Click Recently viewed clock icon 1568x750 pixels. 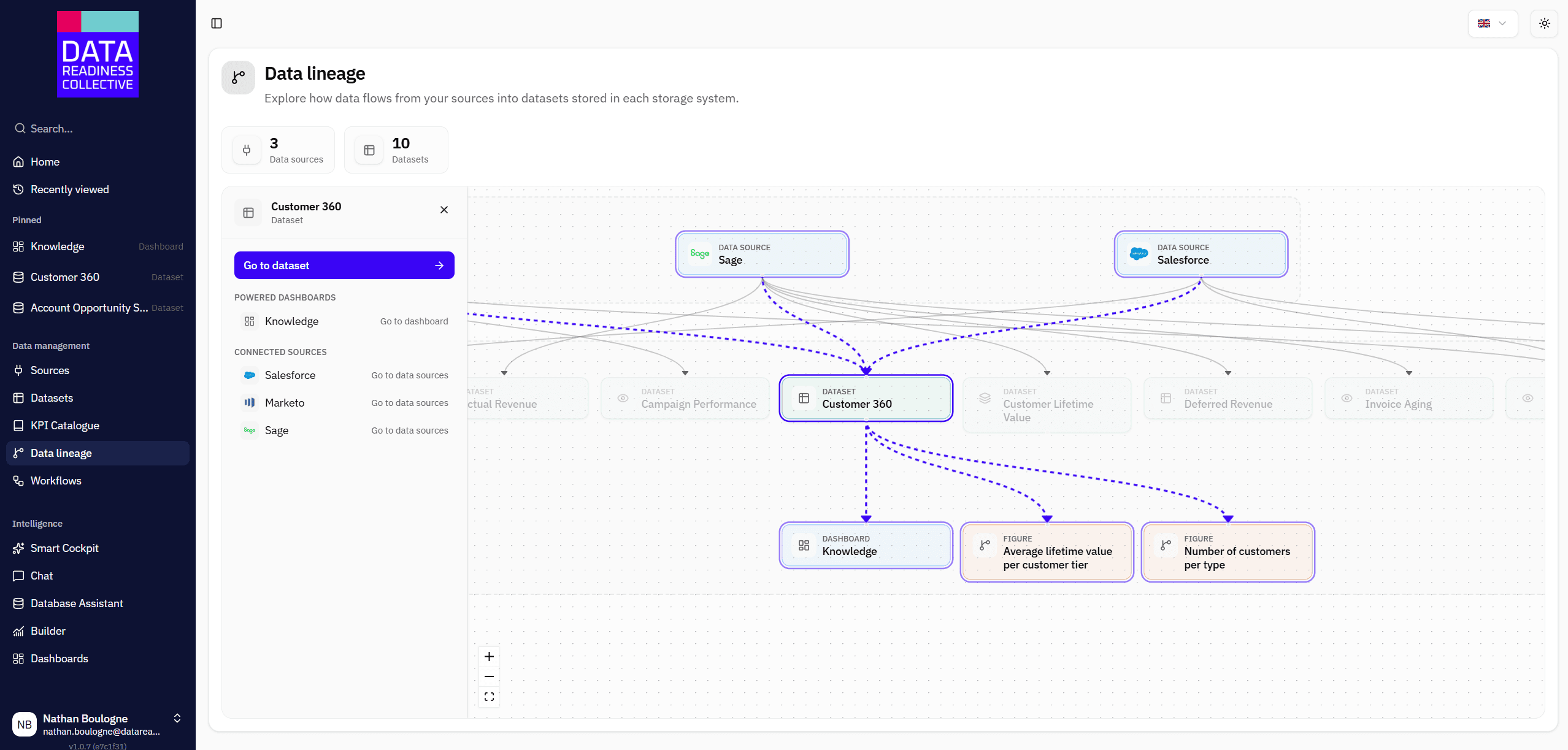pyautogui.click(x=18, y=189)
